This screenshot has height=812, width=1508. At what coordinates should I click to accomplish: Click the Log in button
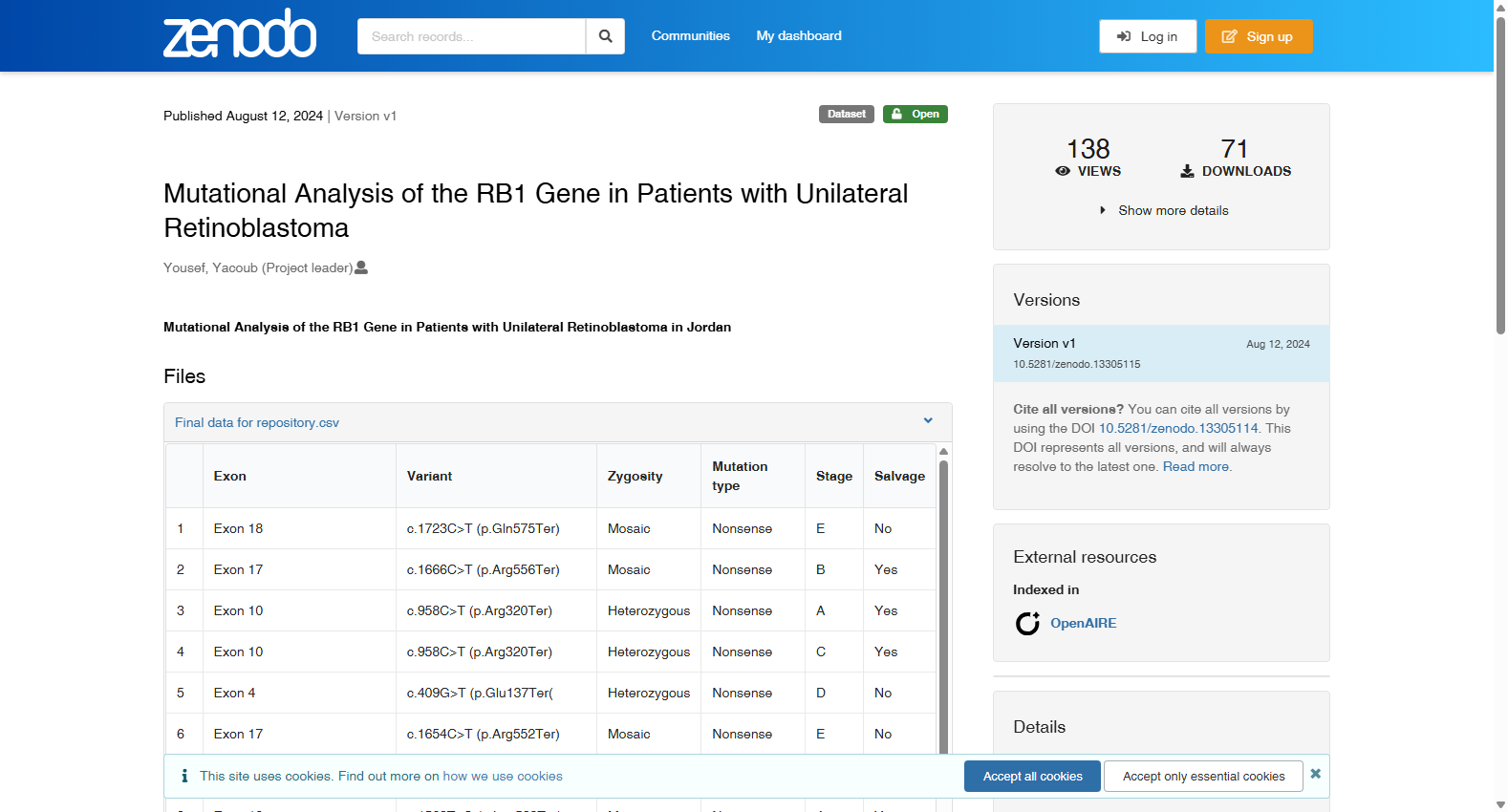point(1148,36)
